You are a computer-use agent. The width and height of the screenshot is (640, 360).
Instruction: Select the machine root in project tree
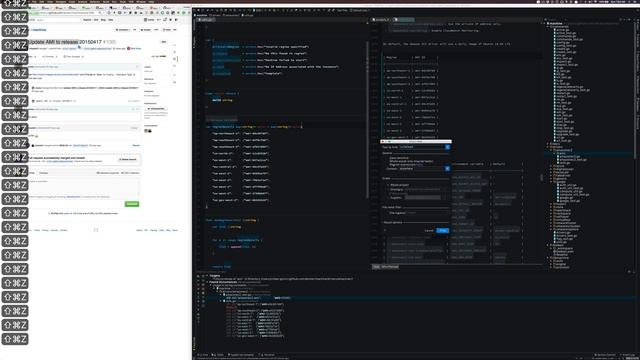[556, 24]
